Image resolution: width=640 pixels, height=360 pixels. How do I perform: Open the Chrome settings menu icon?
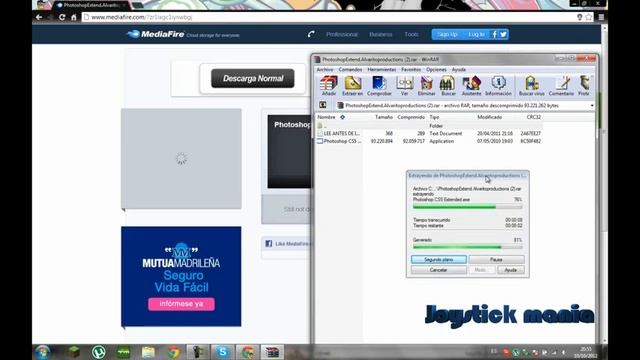coord(601,17)
